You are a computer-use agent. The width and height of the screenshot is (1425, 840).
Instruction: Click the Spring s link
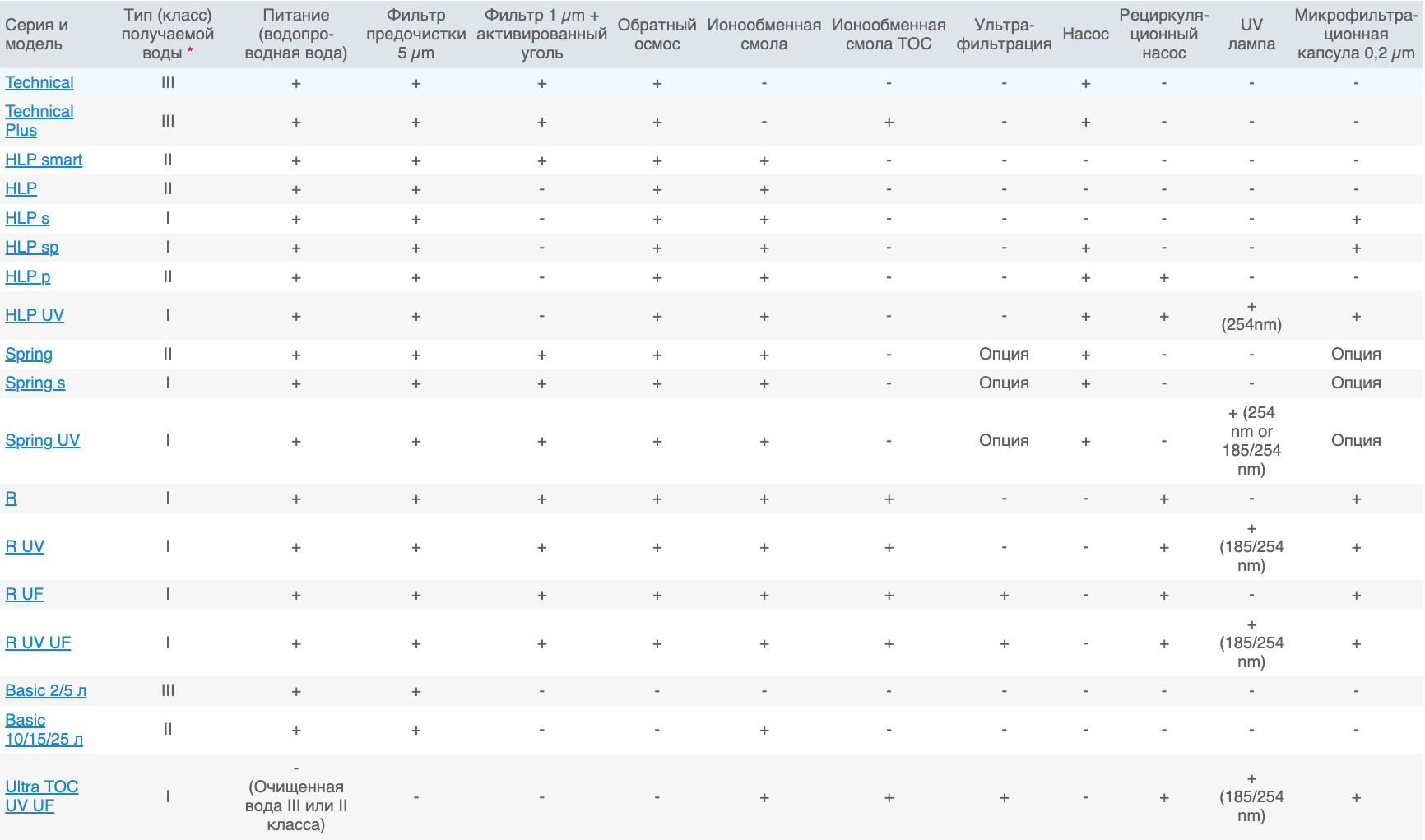(35, 383)
